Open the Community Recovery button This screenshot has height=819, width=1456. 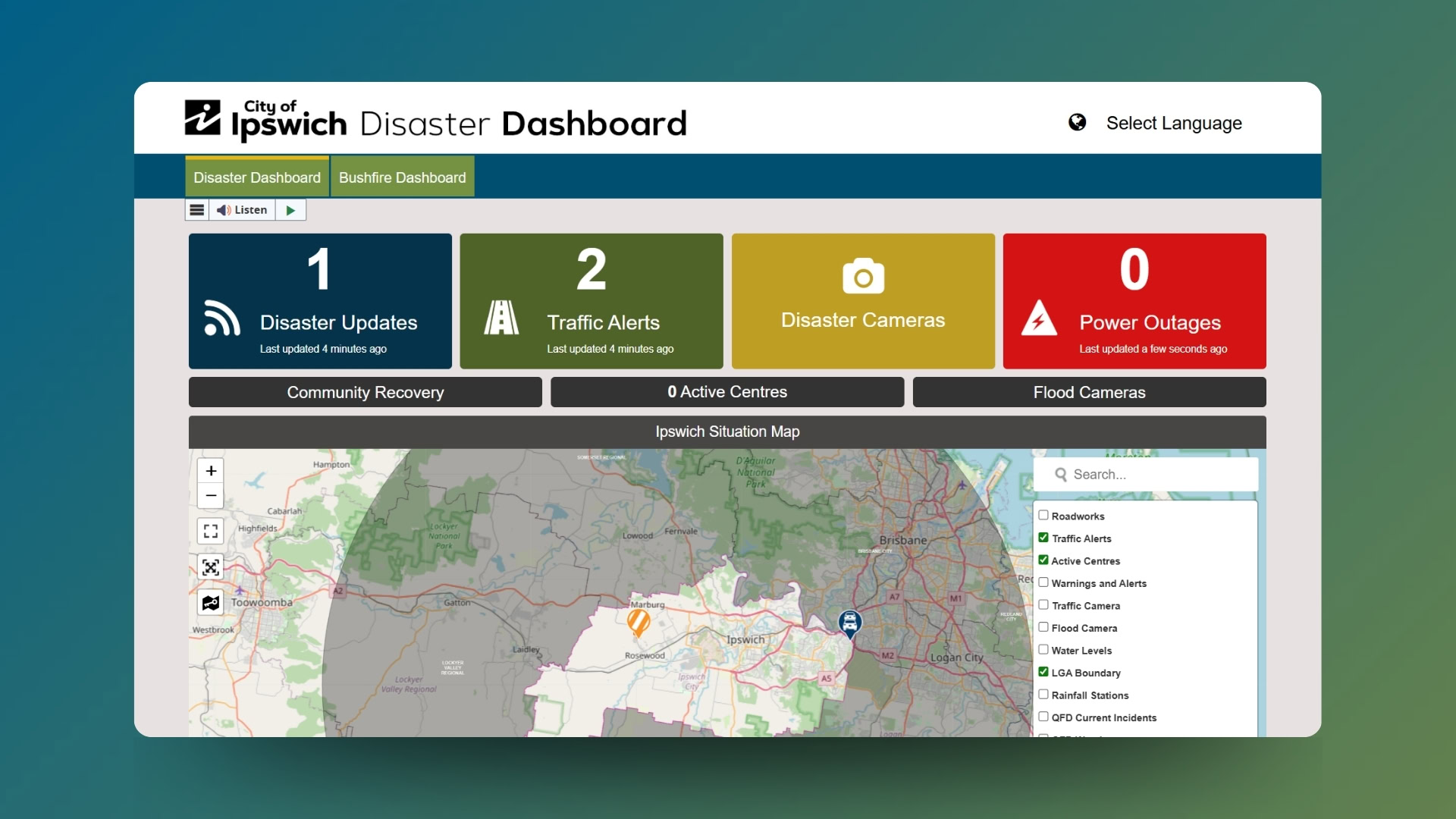tap(365, 392)
